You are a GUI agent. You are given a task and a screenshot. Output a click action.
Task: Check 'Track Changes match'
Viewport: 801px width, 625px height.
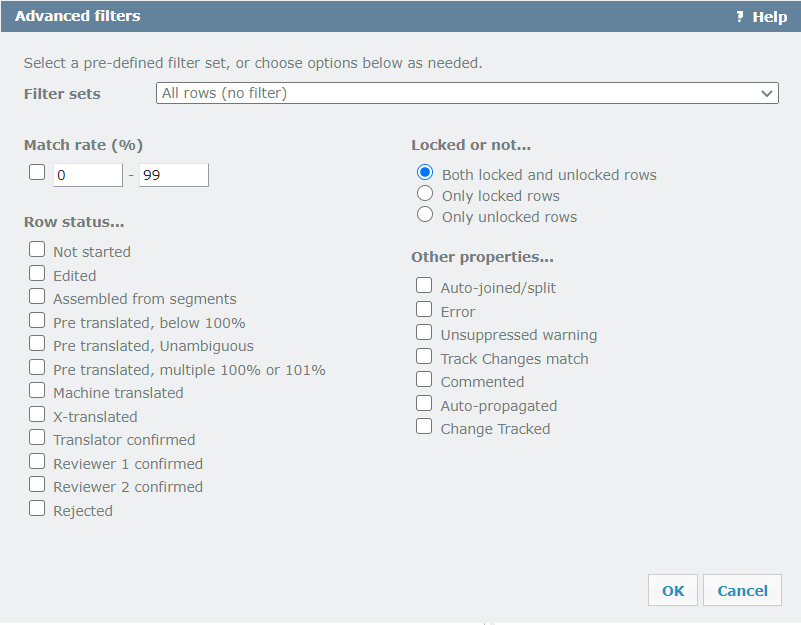pyautogui.click(x=424, y=355)
